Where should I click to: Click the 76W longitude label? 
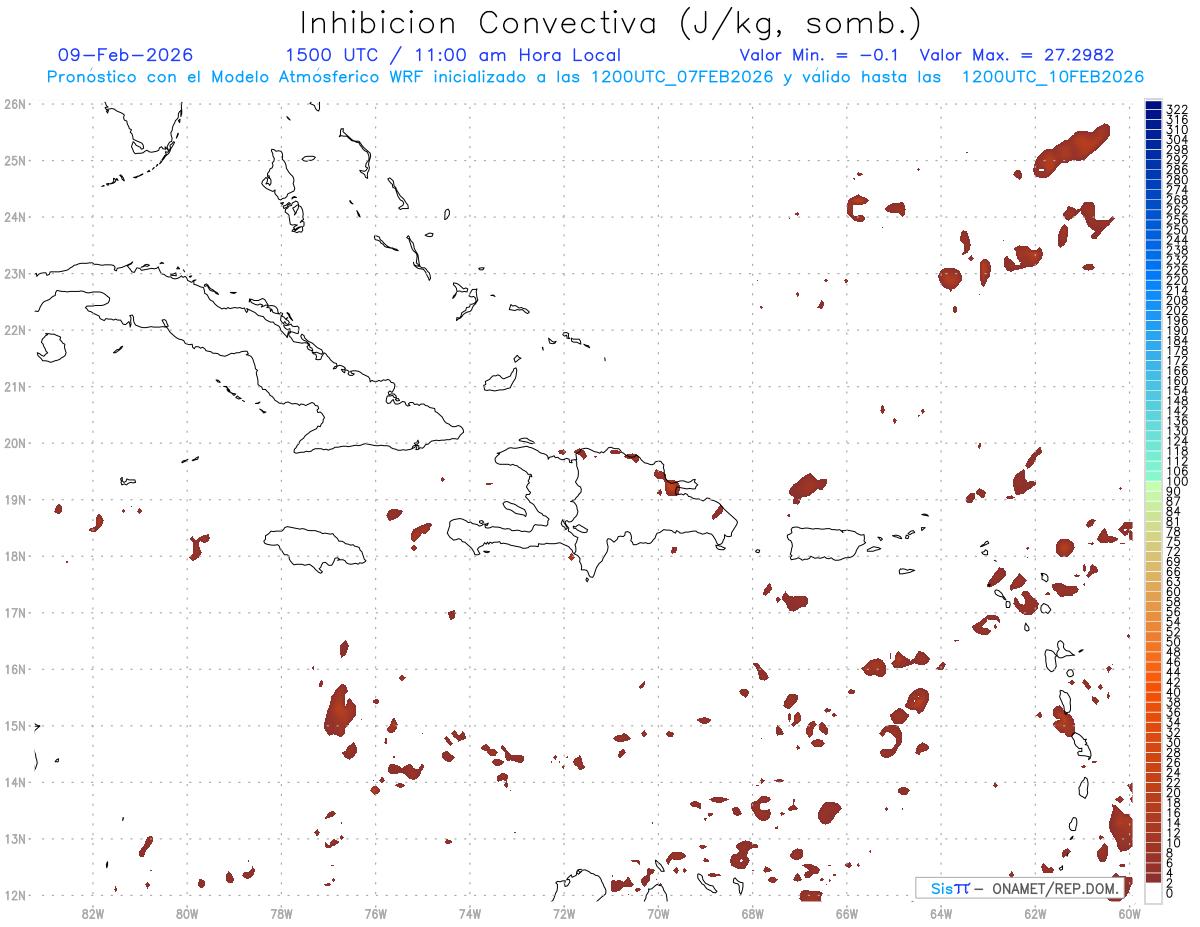point(375,912)
